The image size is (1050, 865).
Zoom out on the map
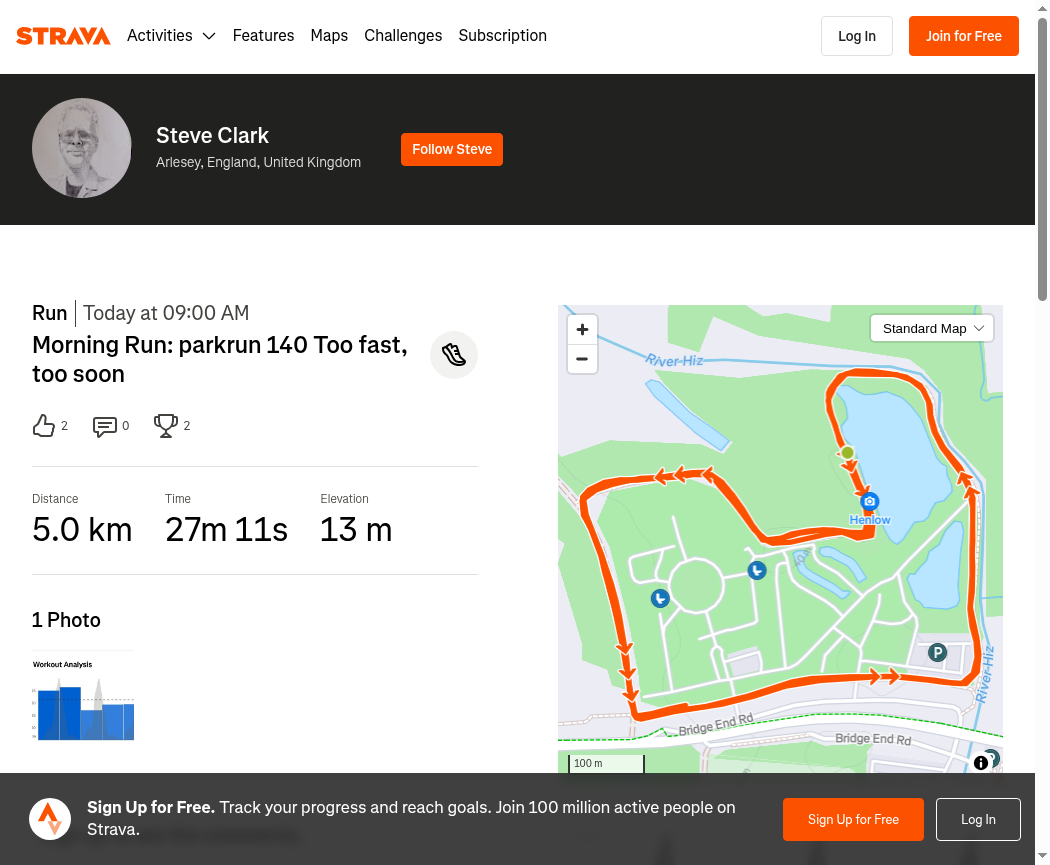(x=582, y=360)
